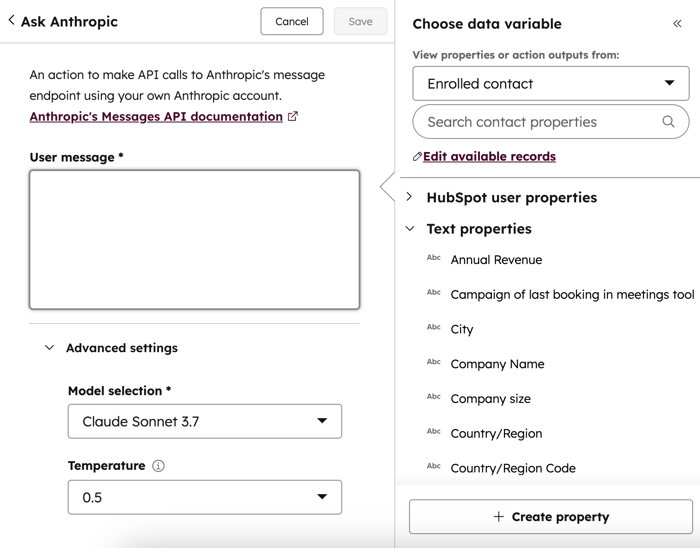
Task: Expand HubSpot user properties section
Action: click(x=409, y=197)
